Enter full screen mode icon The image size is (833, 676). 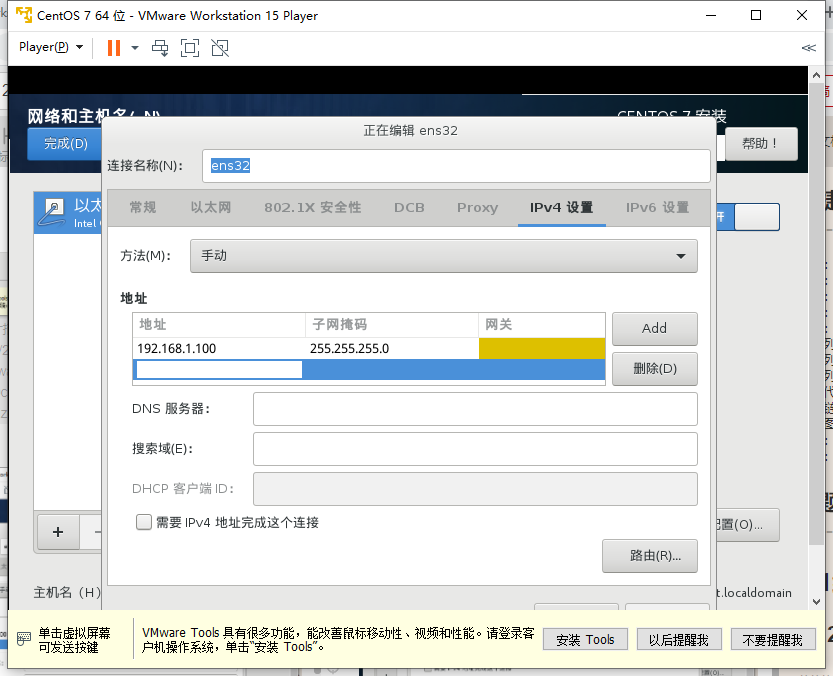pos(190,48)
